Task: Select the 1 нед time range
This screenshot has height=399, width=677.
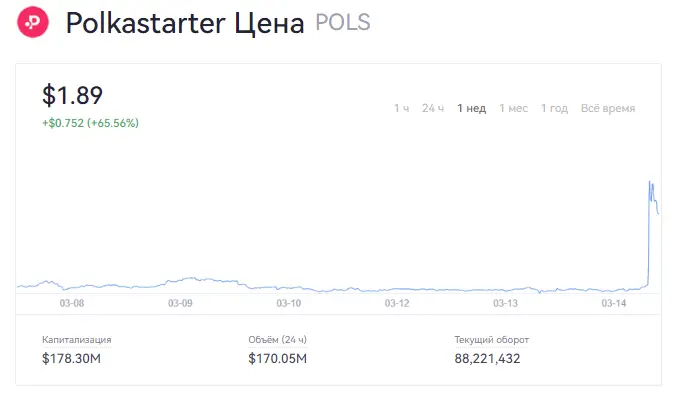Action: pos(471,108)
